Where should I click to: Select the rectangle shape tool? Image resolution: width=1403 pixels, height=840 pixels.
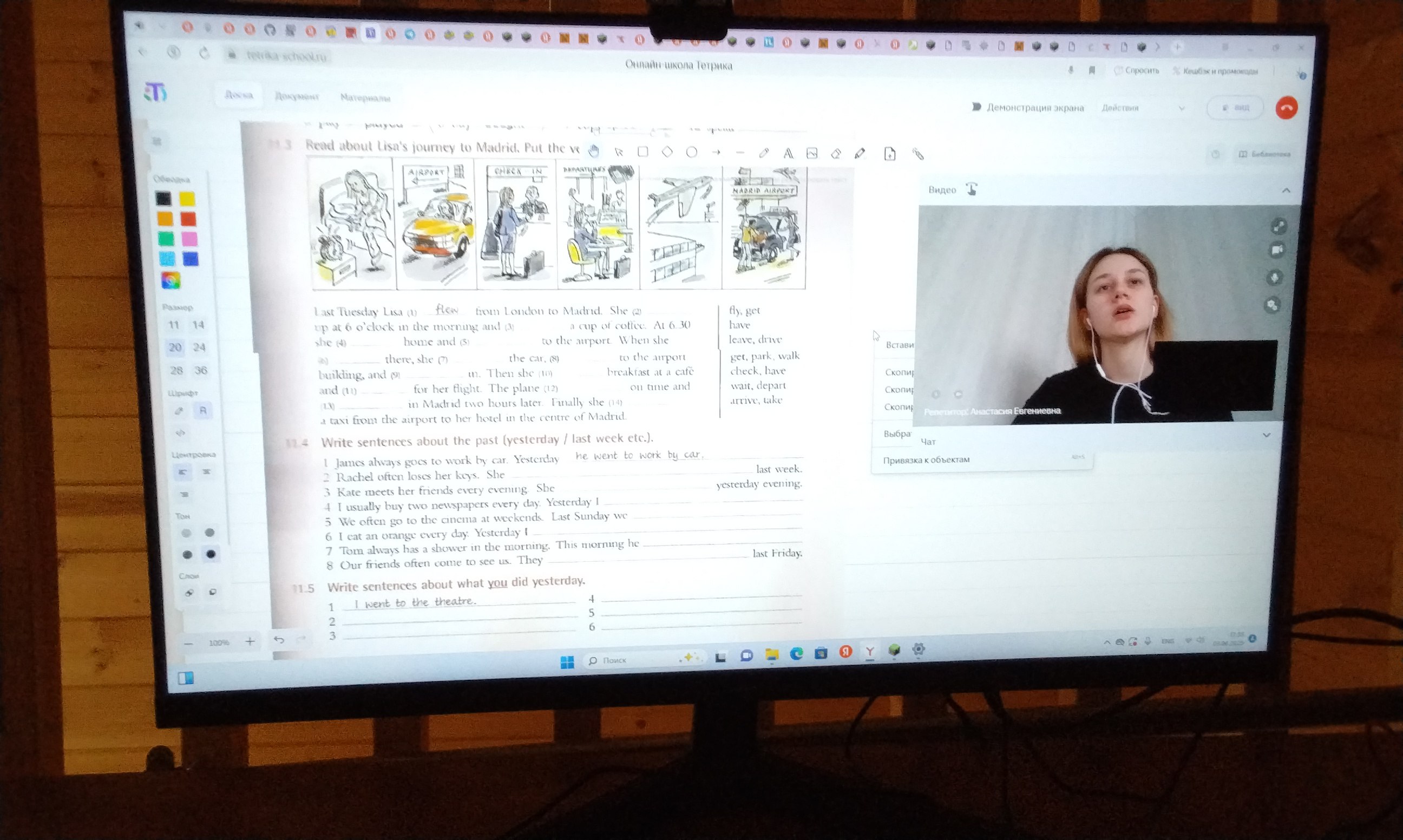pyautogui.click(x=643, y=152)
